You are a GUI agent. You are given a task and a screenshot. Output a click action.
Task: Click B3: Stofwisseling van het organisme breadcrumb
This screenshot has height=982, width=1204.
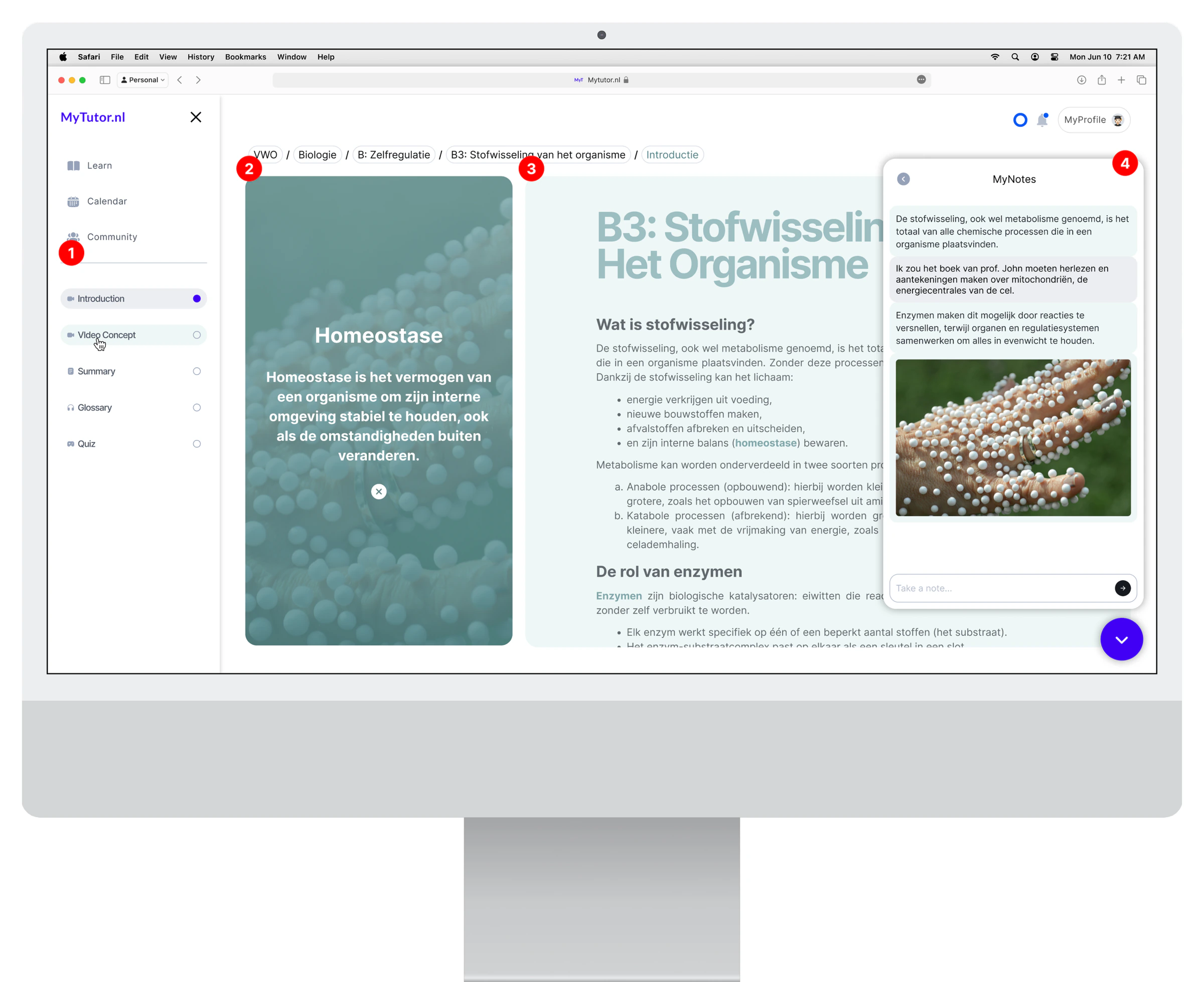(538, 155)
